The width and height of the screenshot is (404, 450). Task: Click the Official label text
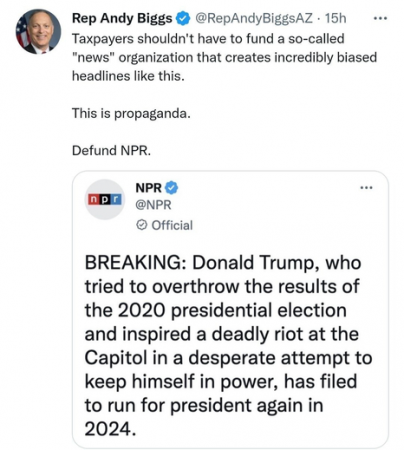coord(172,225)
